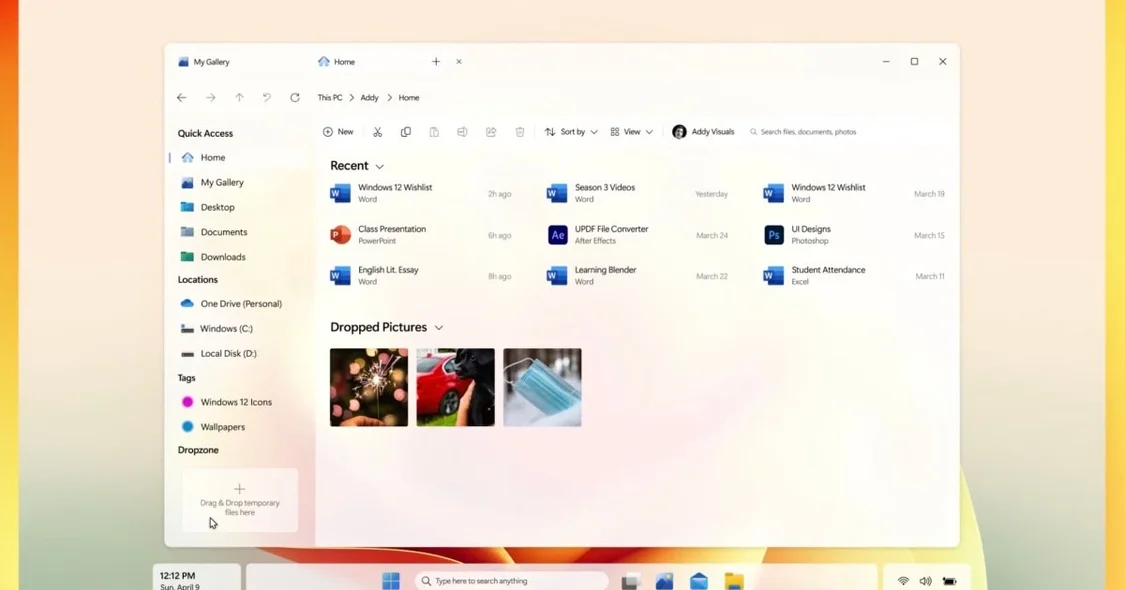This screenshot has width=1125, height=590.
Task: Refresh the current folder view
Action: coord(295,98)
